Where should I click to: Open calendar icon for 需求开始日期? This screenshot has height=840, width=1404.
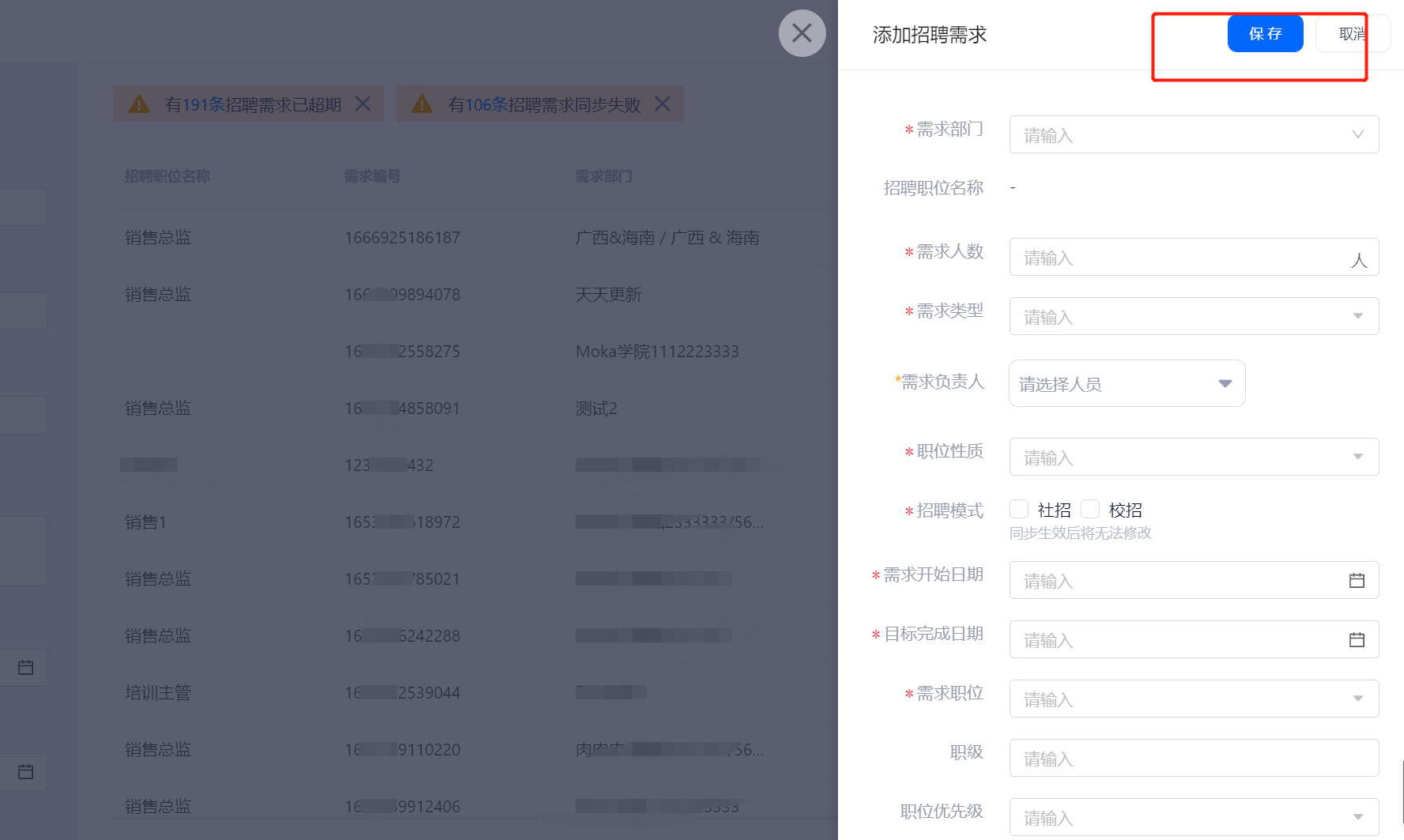1357,580
